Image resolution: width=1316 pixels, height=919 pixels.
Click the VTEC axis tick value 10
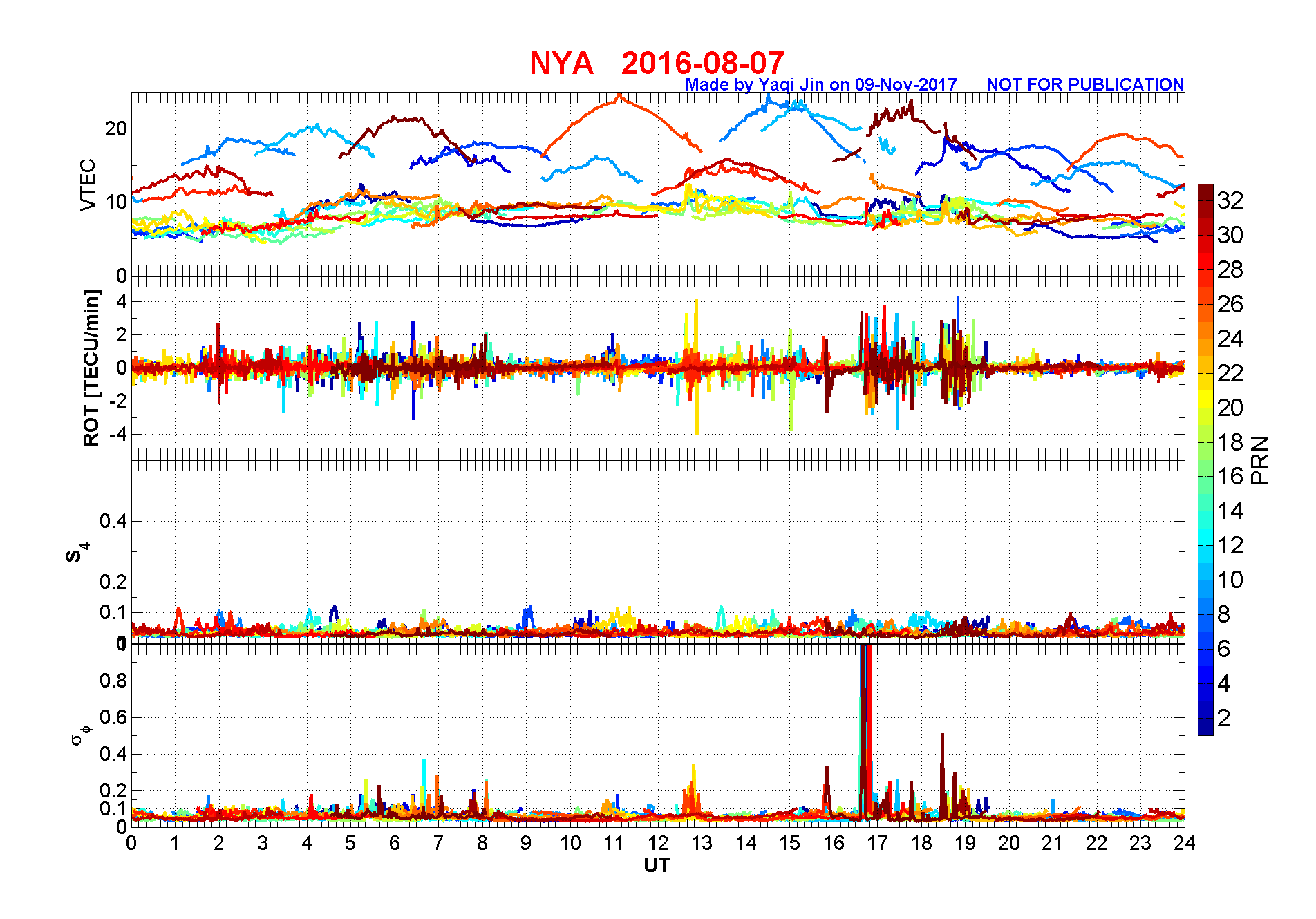[x=116, y=202]
